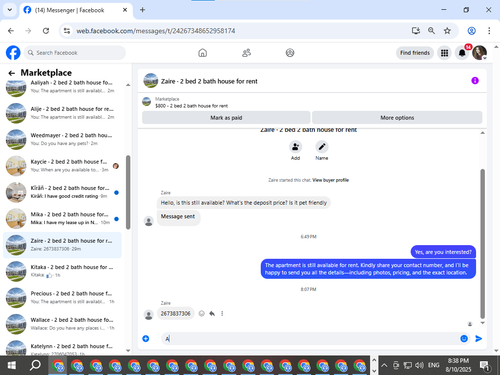Focus the Search Facebook field
The width and height of the screenshot is (500, 375).
click(x=75, y=53)
